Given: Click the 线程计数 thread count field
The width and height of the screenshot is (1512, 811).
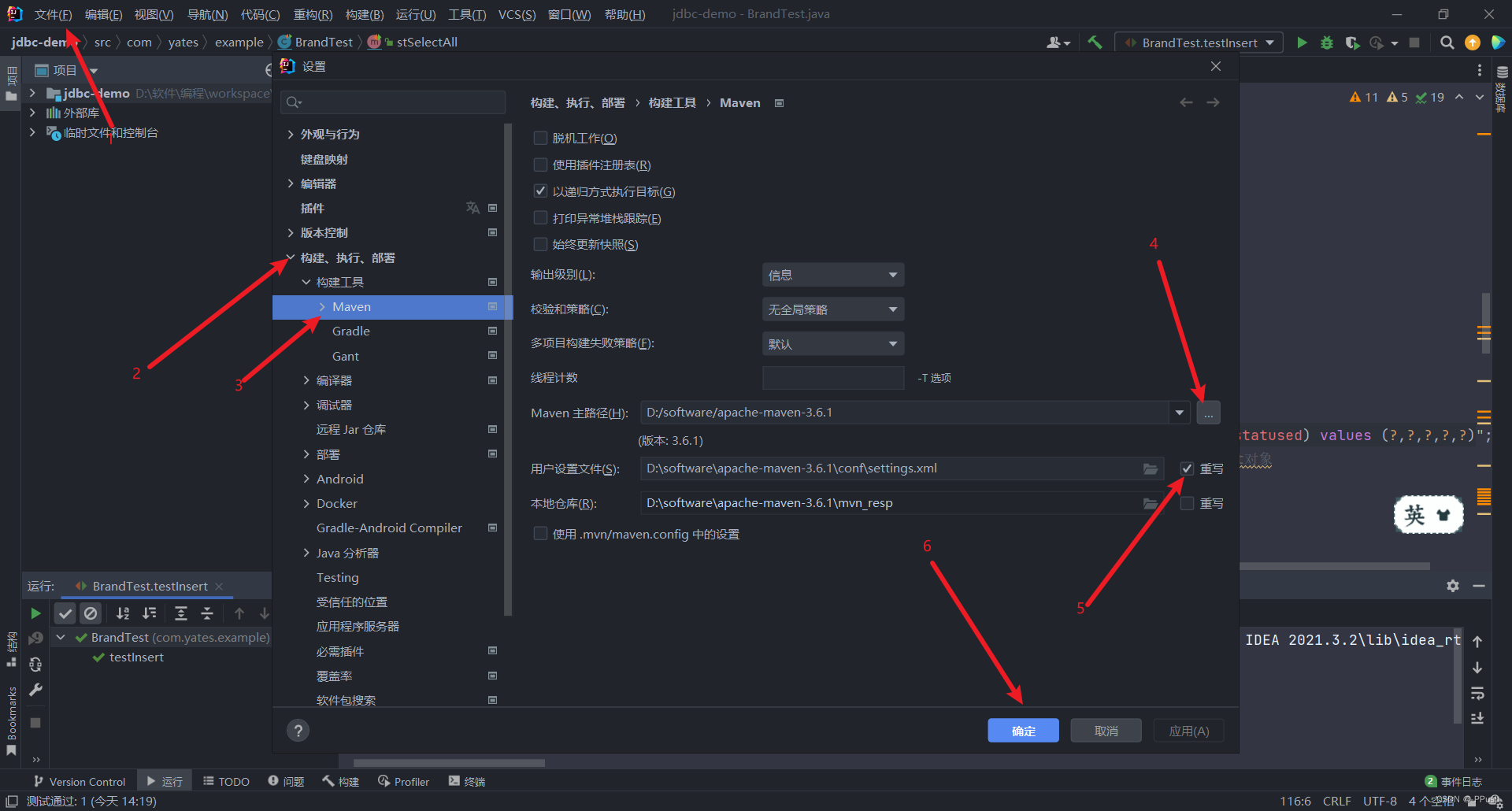Looking at the screenshot, I should coord(833,378).
